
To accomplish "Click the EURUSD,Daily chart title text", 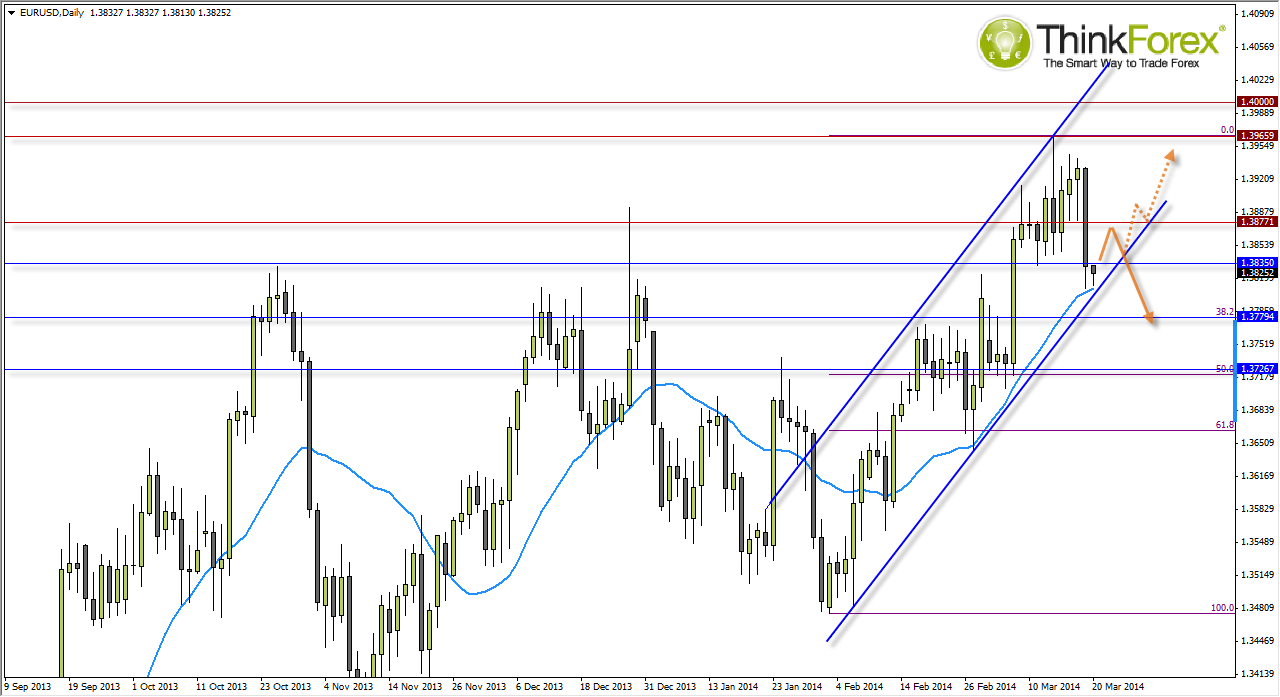I will tap(51, 12).
